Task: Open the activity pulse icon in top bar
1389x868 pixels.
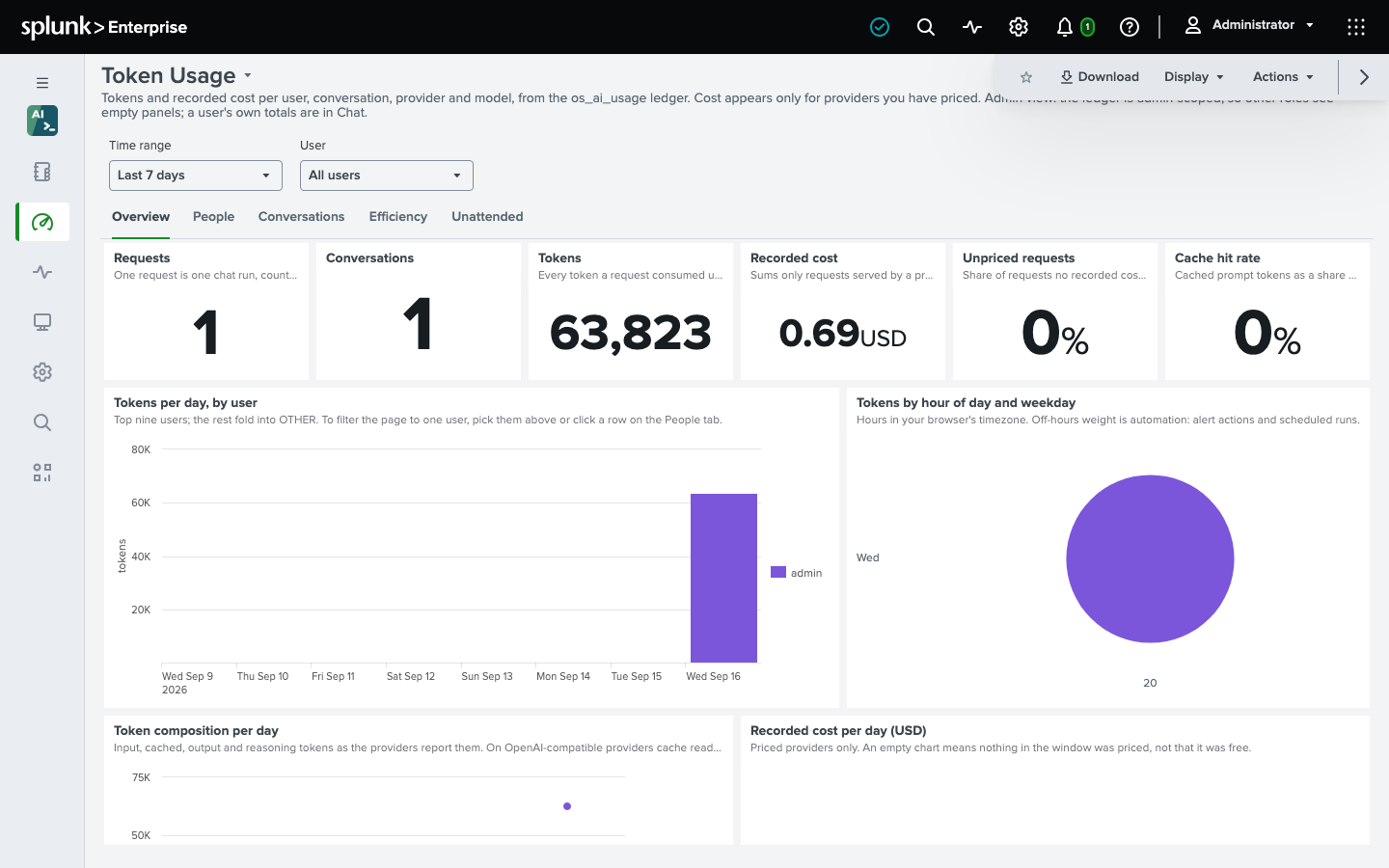Action: coord(972,27)
